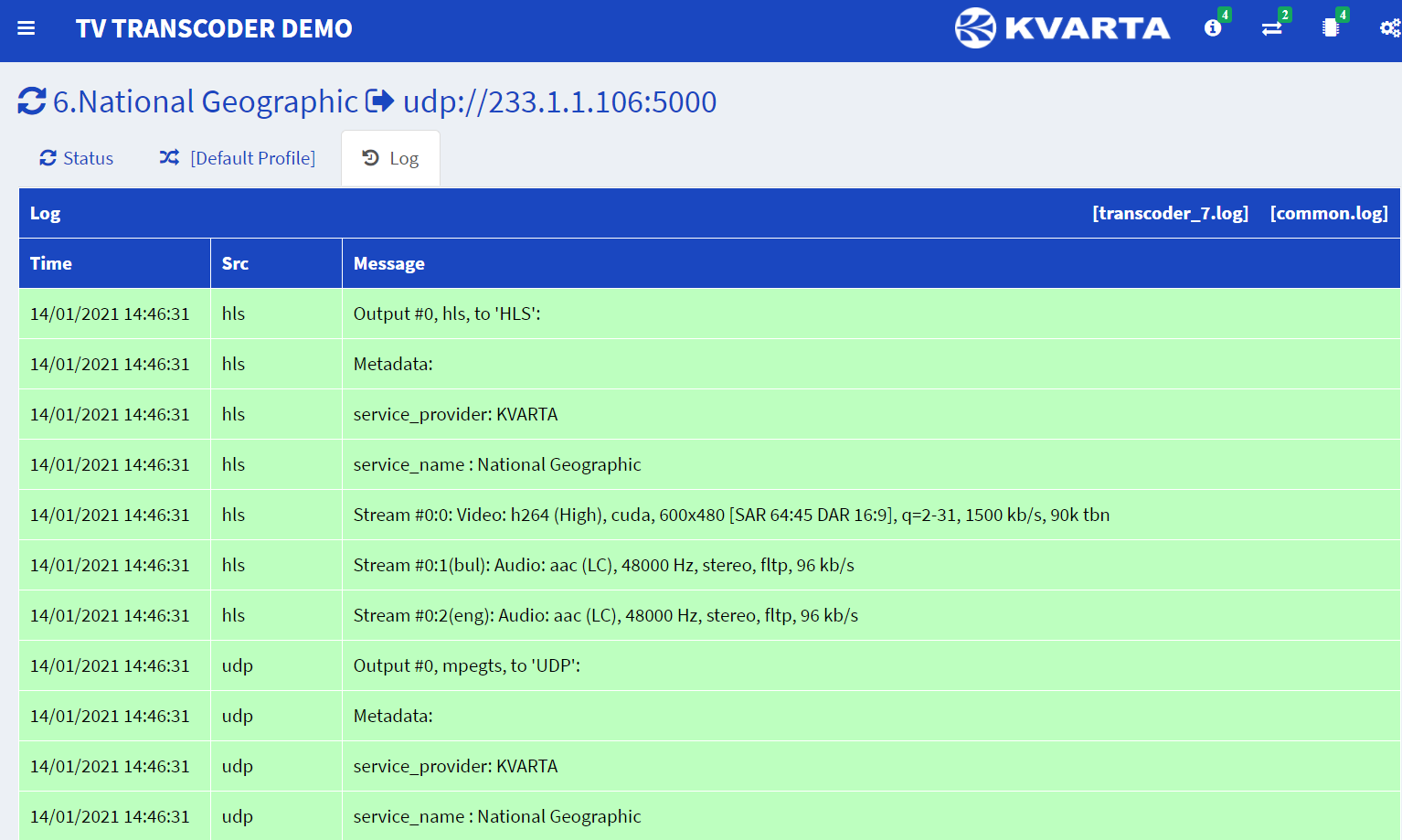The height and width of the screenshot is (840, 1402).
Task: Click the udp://233.1.1.106:5000 address
Action: tap(560, 101)
